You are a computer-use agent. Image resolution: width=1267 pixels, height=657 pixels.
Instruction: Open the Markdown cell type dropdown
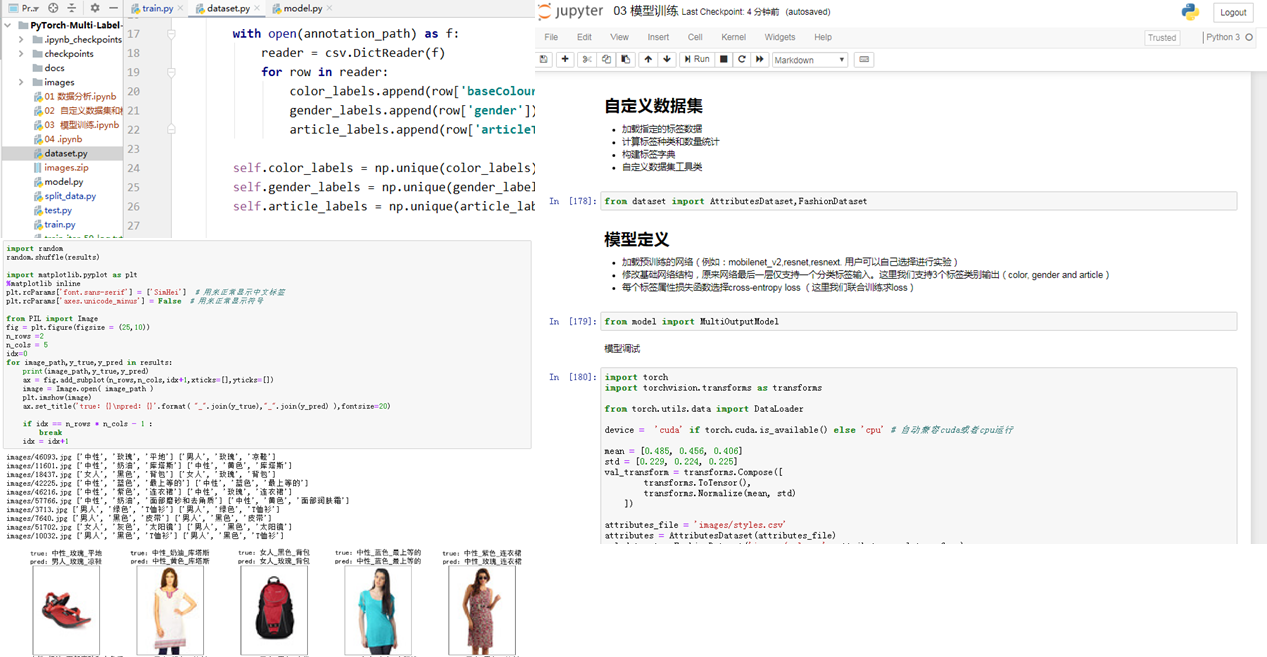pyautogui.click(x=810, y=60)
